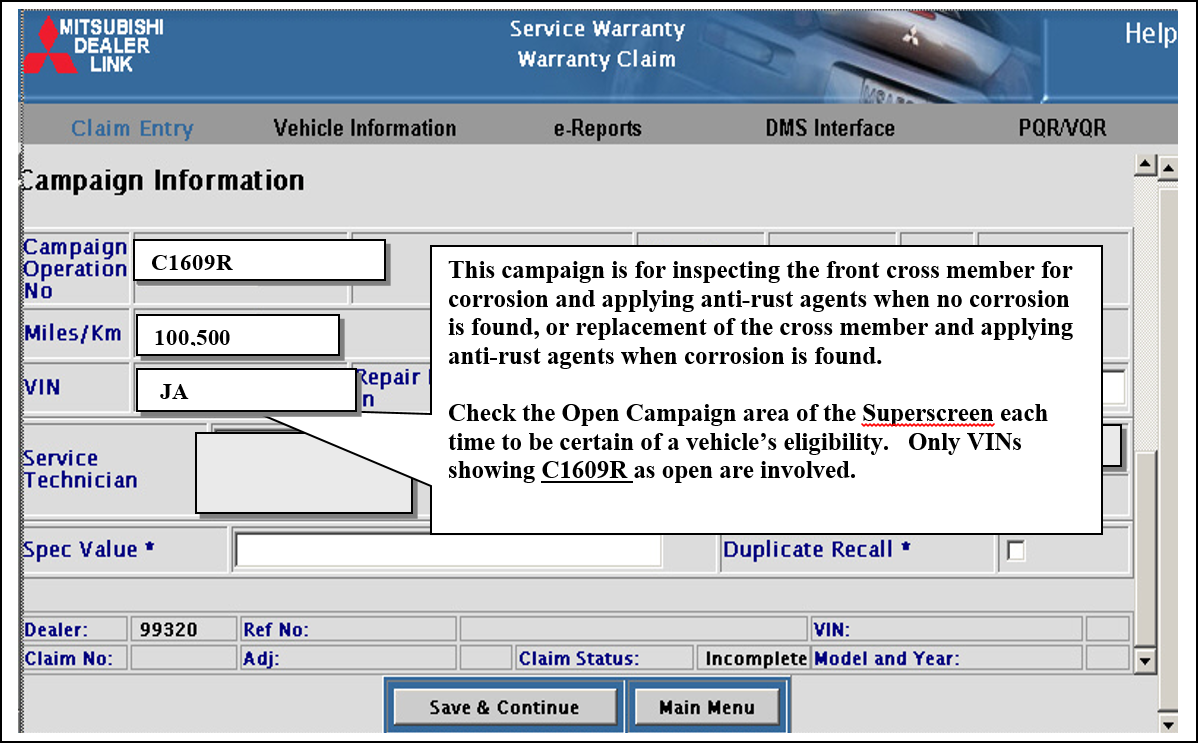Open the Help link
Viewport: 1198px width, 743px height.
(x=1150, y=34)
